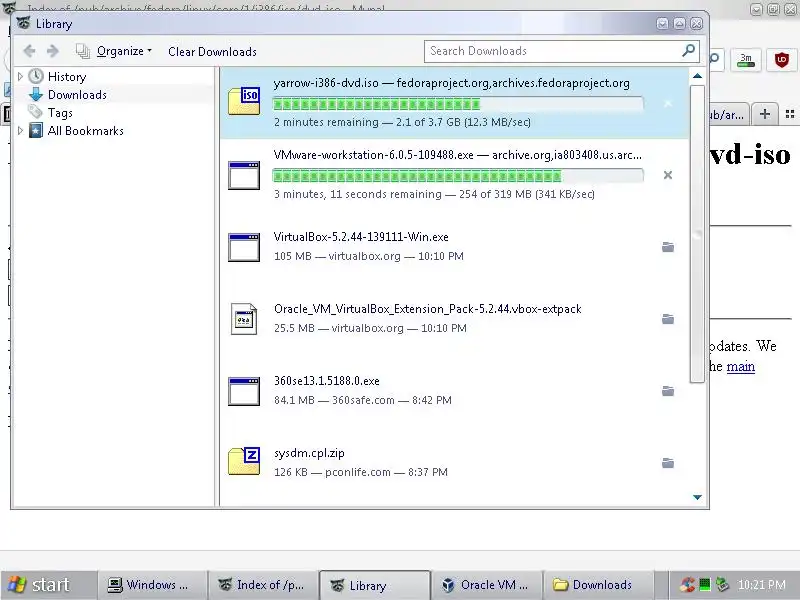
Task: Select the Oracle_VM_VirtualBox_Extension_Pack file name
Action: tap(428, 309)
